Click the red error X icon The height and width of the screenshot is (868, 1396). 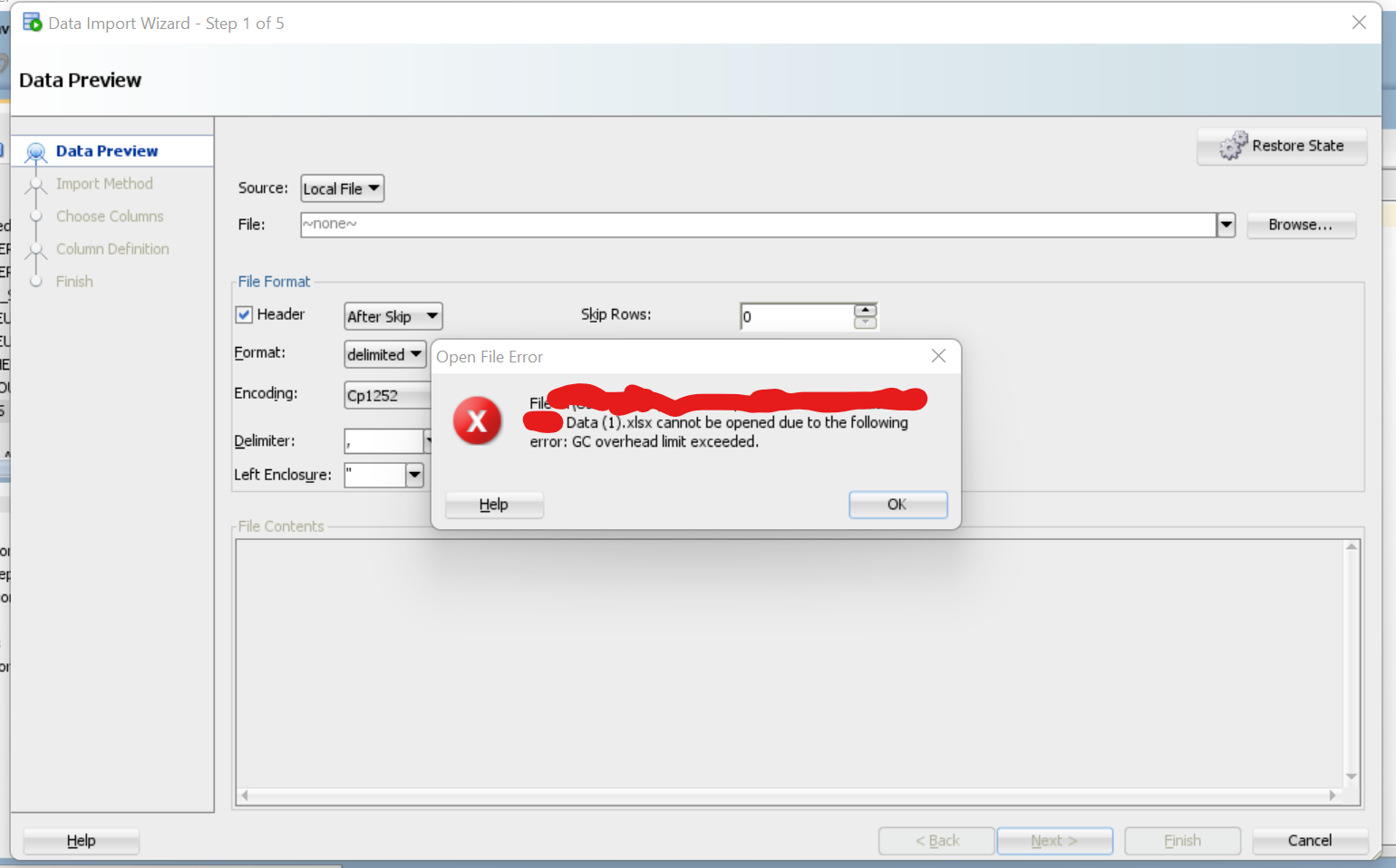[x=477, y=420]
